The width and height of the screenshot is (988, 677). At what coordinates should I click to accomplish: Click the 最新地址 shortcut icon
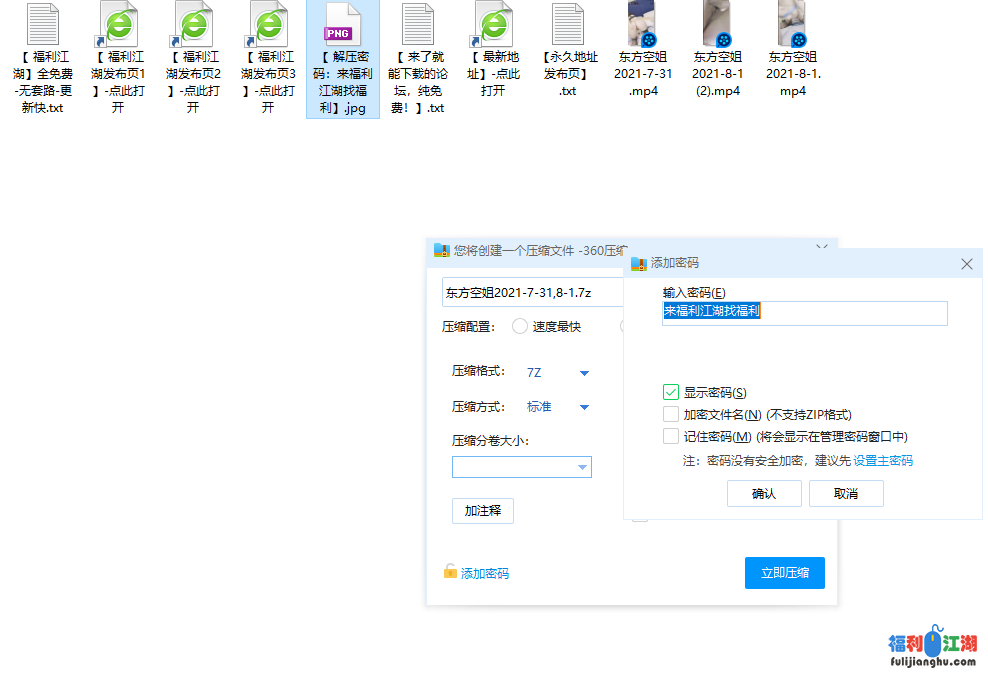coord(493,27)
